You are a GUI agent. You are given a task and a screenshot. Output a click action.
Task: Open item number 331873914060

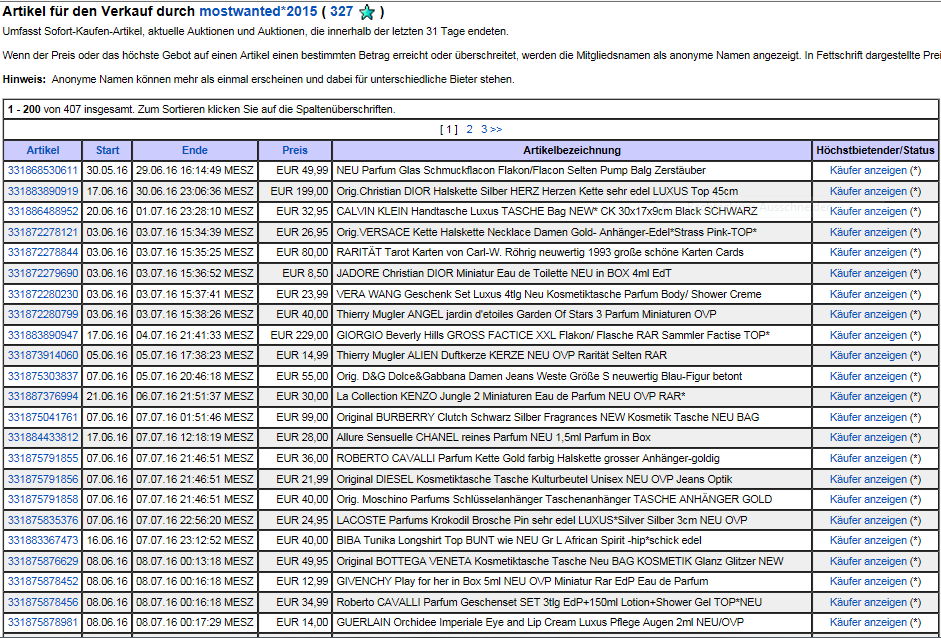point(43,355)
